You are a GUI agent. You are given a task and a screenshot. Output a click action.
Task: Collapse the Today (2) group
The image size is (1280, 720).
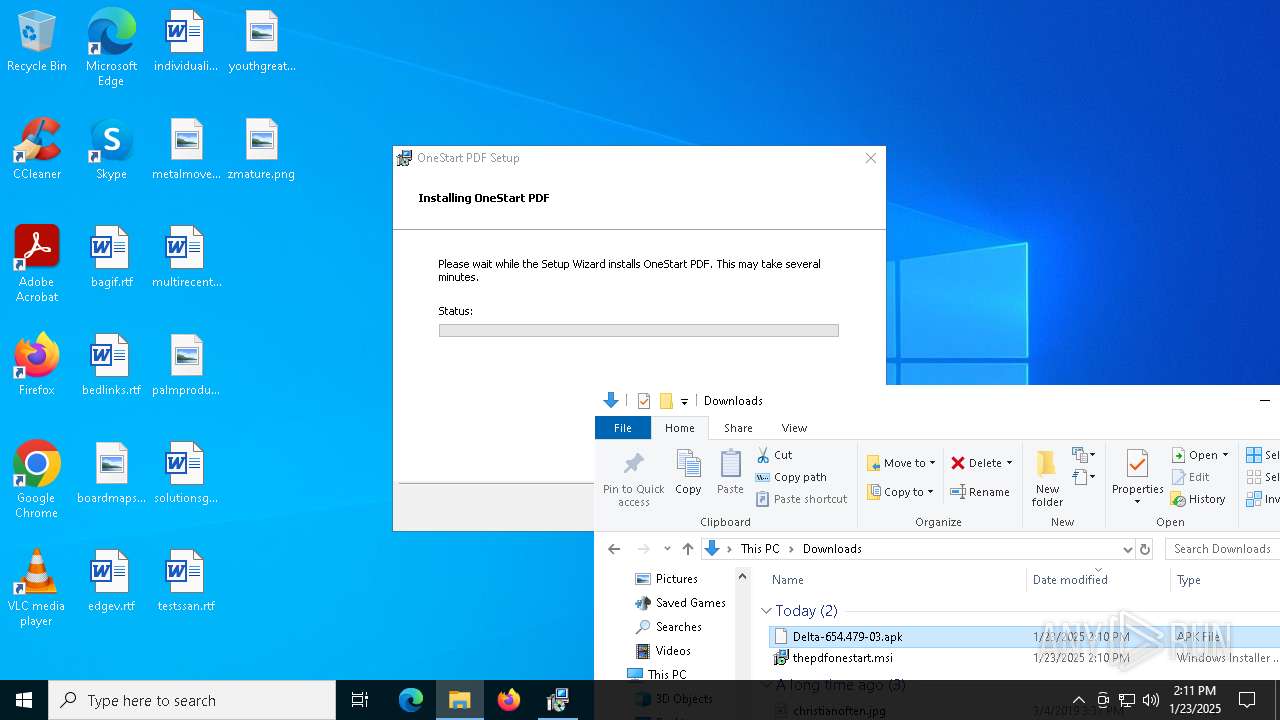767,611
